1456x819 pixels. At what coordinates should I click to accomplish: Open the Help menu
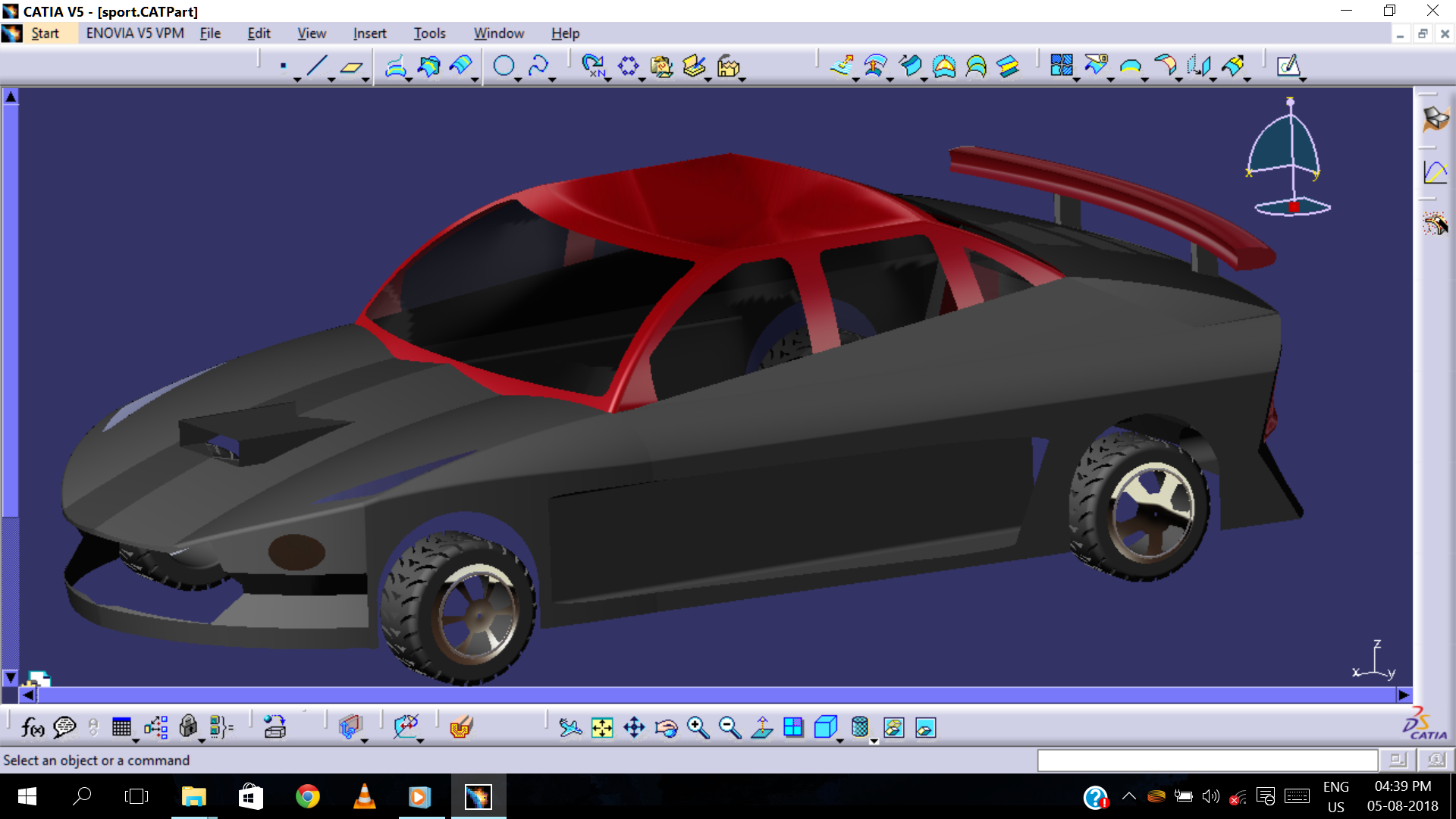click(565, 33)
